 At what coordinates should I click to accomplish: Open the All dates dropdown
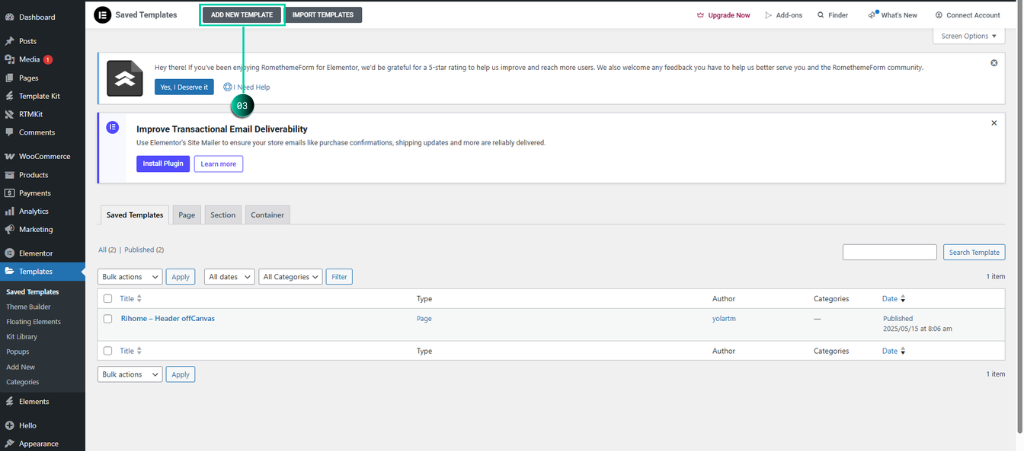(x=229, y=277)
